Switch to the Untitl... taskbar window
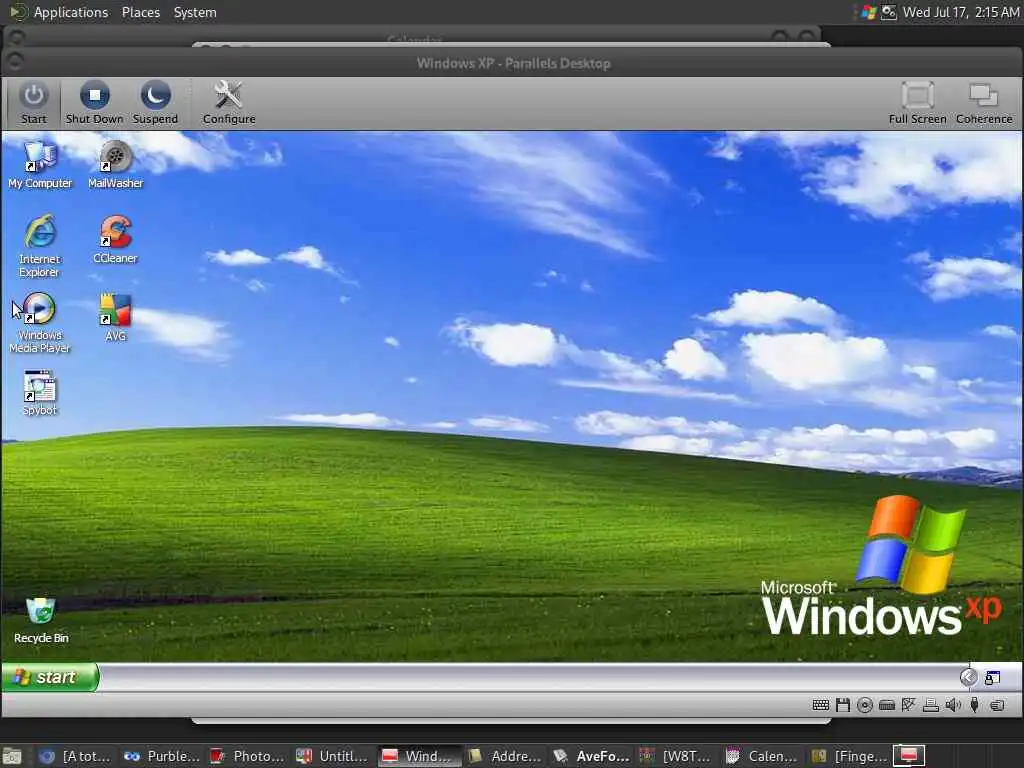 click(x=333, y=756)
